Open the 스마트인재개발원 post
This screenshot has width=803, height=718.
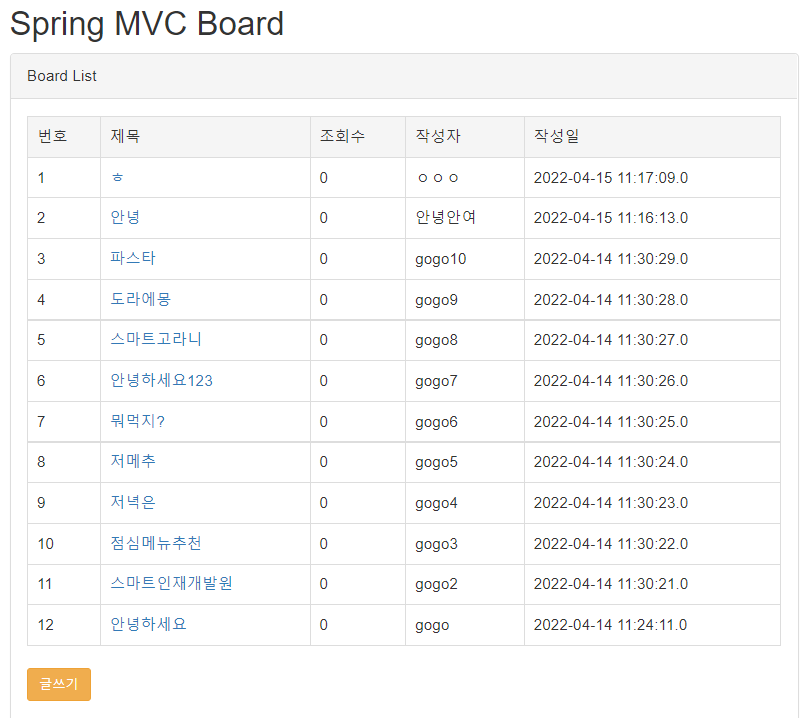171,583
